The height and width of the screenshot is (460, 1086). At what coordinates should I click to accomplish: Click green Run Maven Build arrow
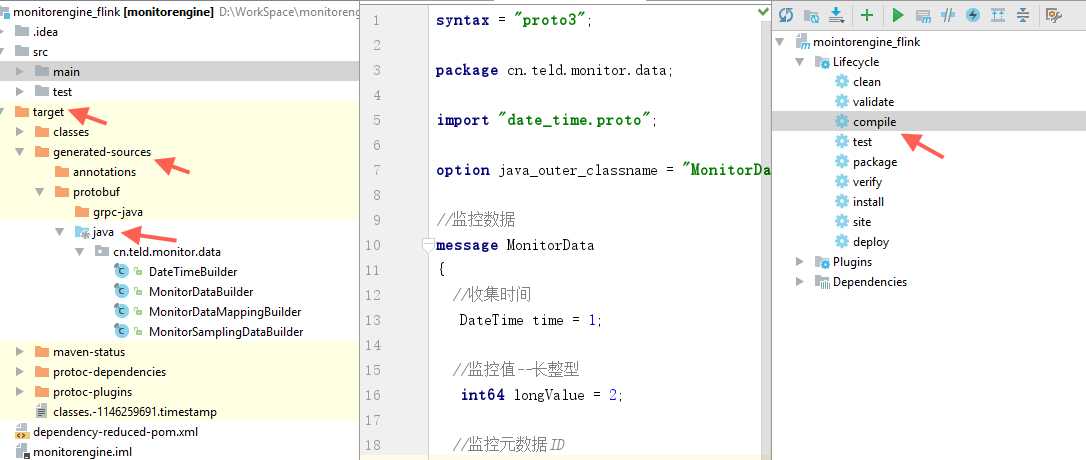[898, 15]
